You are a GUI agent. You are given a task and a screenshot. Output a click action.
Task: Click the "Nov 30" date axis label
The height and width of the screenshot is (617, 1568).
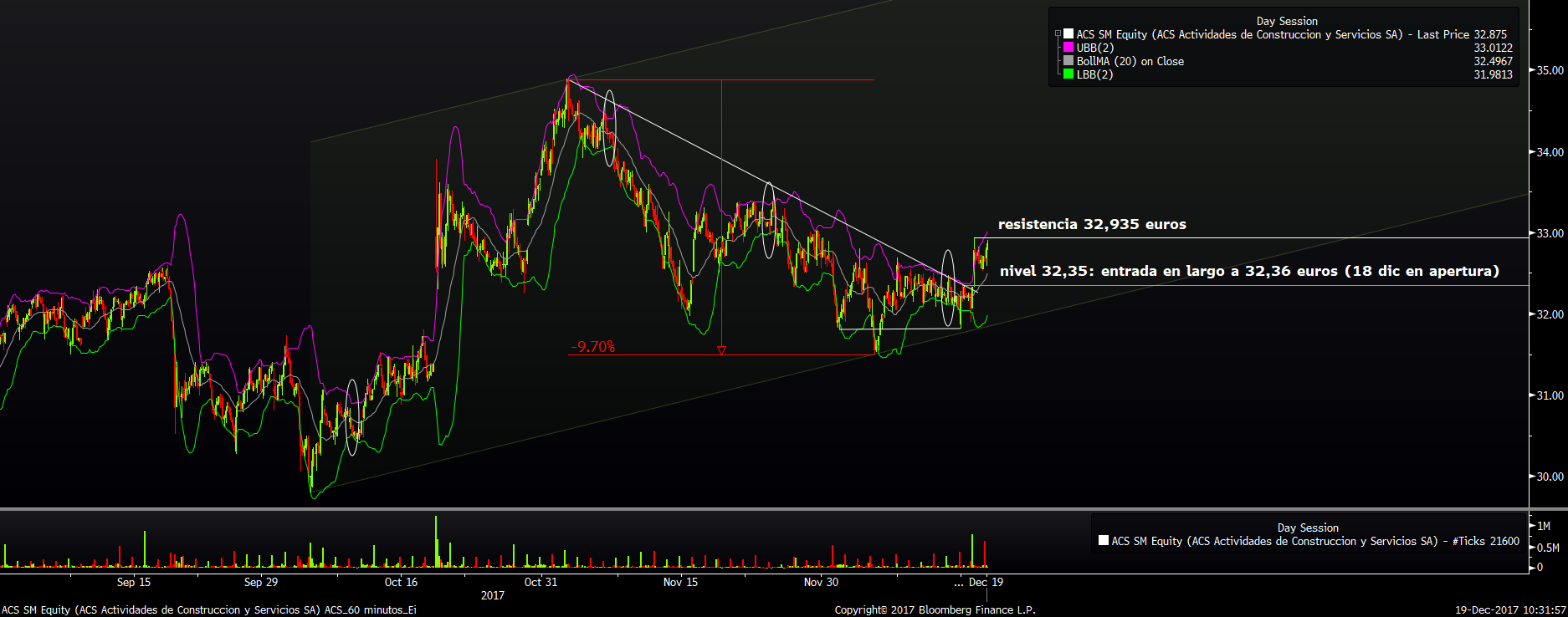point(821,582)
